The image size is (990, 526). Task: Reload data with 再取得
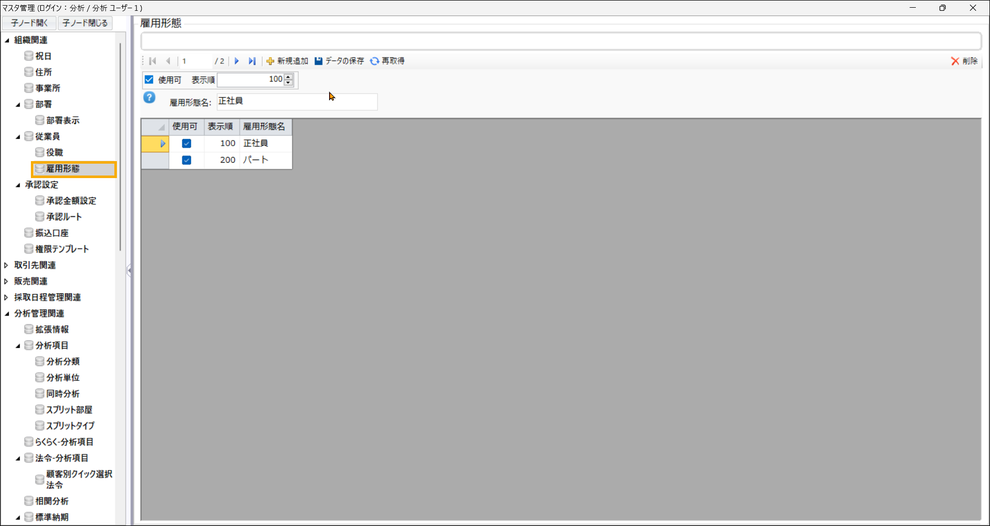pos(387,61)
